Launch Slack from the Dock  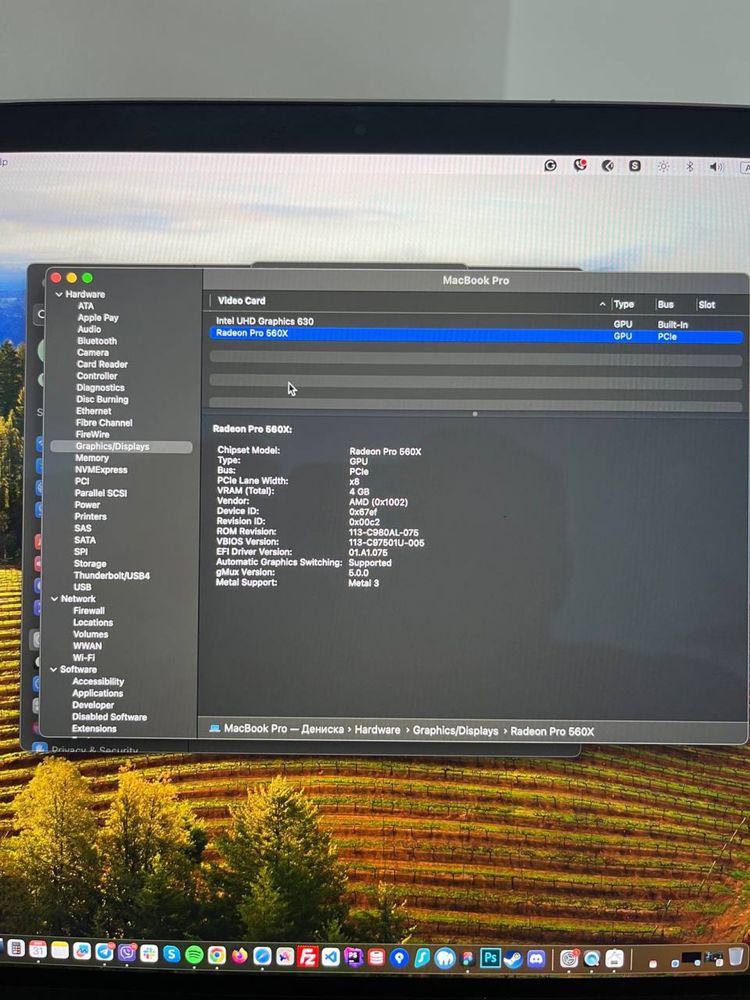coord(149,953)
